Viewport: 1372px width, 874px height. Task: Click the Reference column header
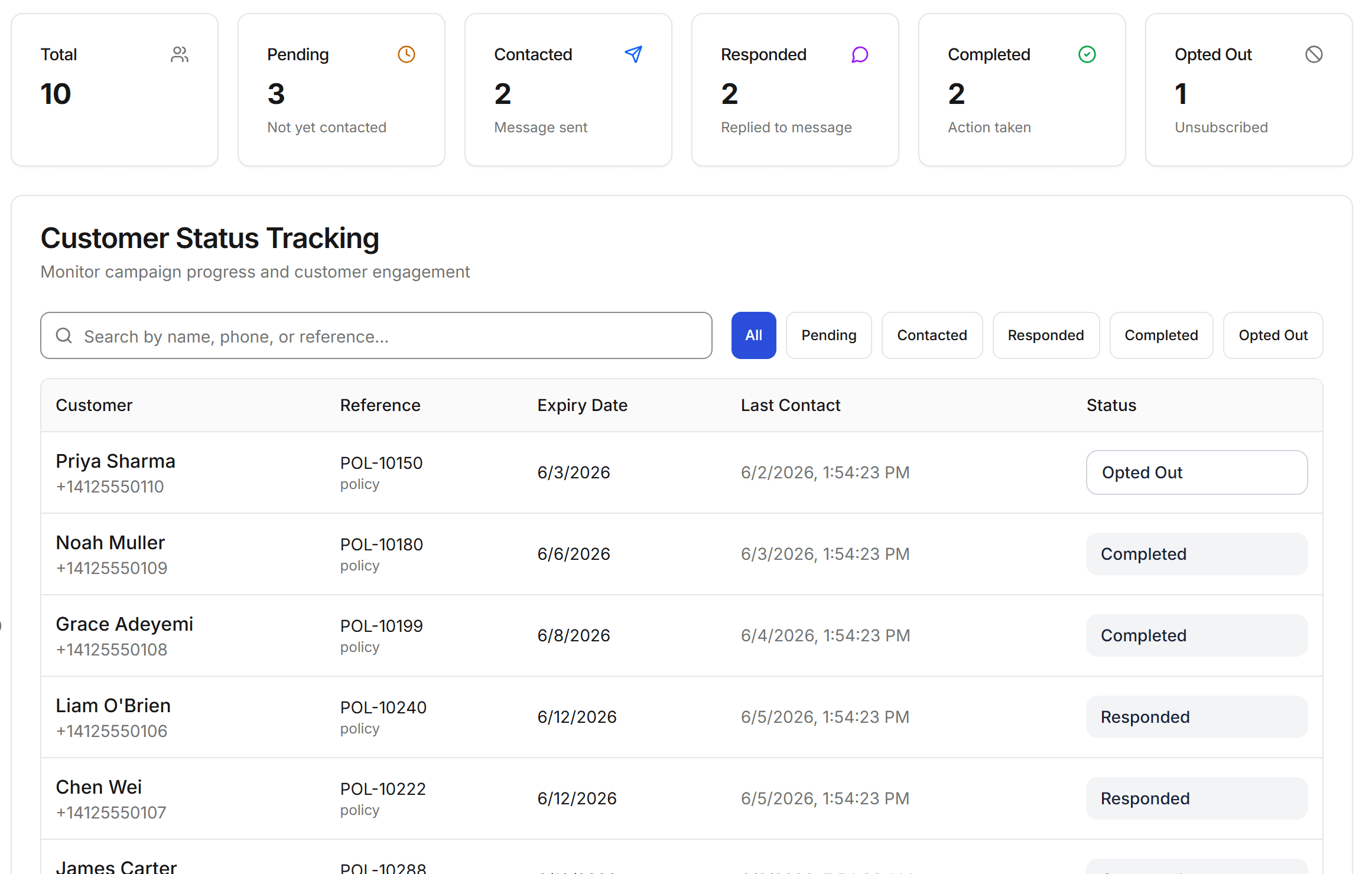381,405
